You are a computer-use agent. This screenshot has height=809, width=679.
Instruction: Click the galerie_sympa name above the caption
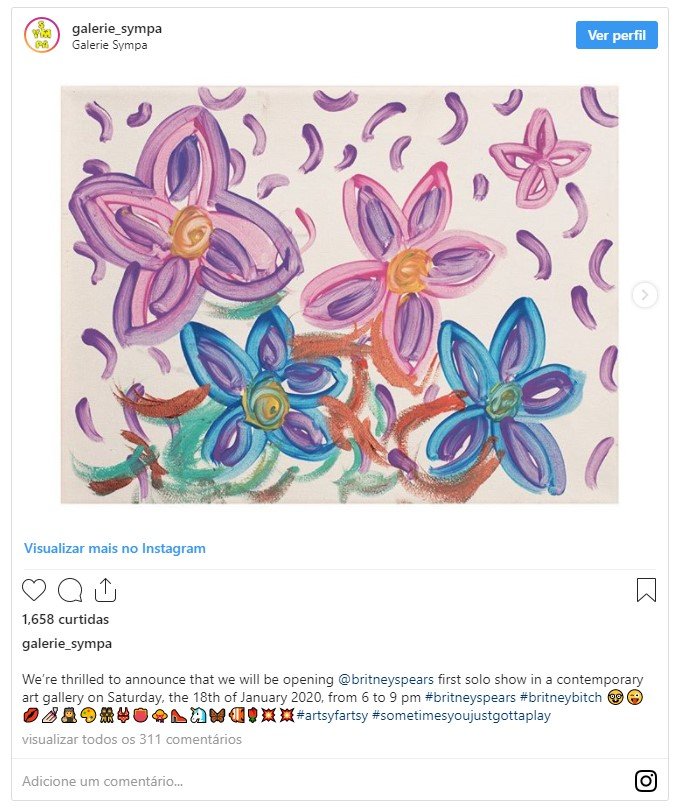[x=67, y=643]
